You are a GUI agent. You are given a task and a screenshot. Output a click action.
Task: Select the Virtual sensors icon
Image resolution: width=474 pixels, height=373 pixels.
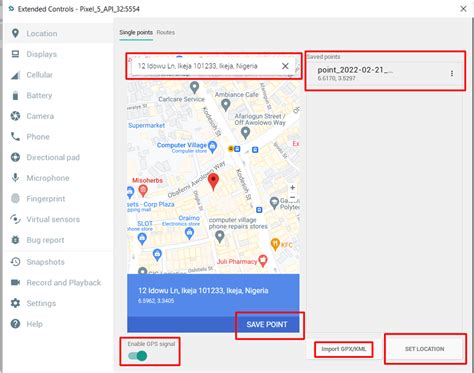coord(15,219)
